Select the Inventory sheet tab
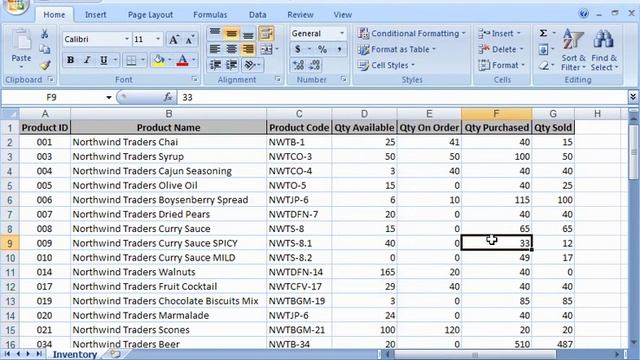 click(75, 354)
